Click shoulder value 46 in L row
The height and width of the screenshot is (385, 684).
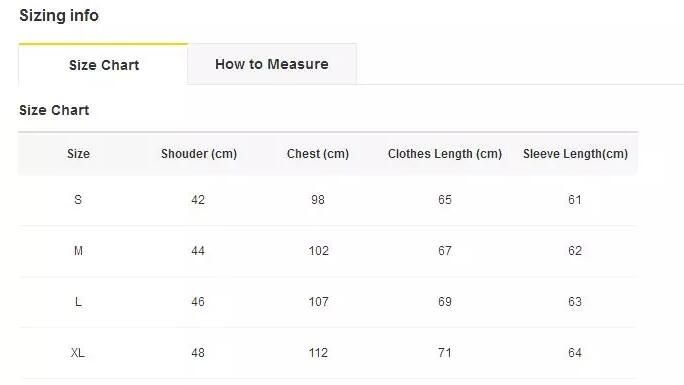[198, 302]
